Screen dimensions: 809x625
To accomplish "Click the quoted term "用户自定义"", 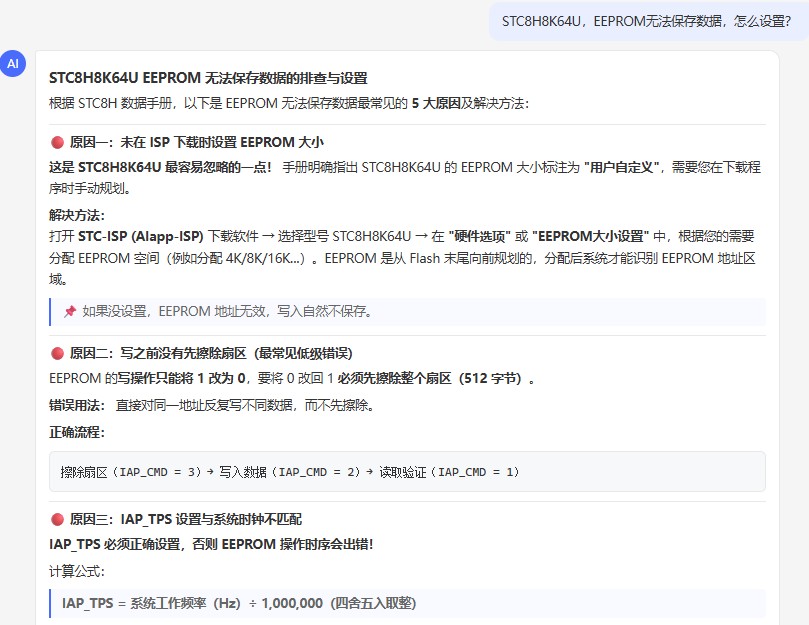I will tap(622, 167).
